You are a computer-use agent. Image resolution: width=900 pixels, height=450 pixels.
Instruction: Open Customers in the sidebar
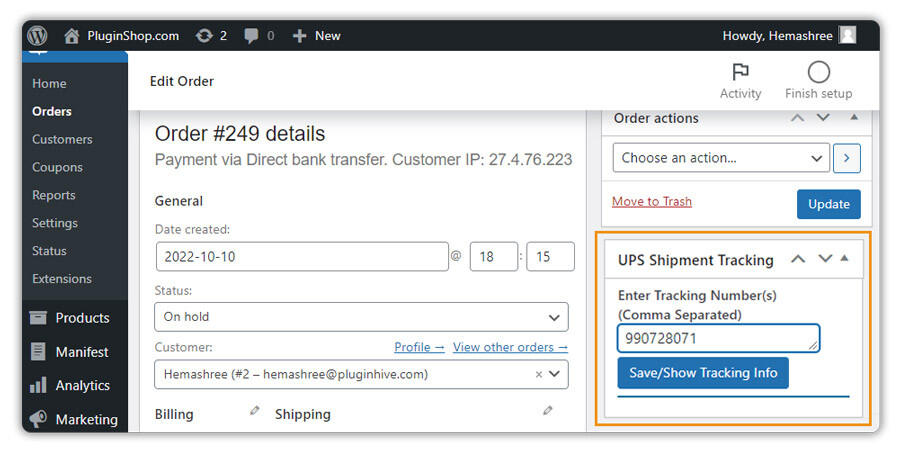pyautogui.click(x=62, y=139)
